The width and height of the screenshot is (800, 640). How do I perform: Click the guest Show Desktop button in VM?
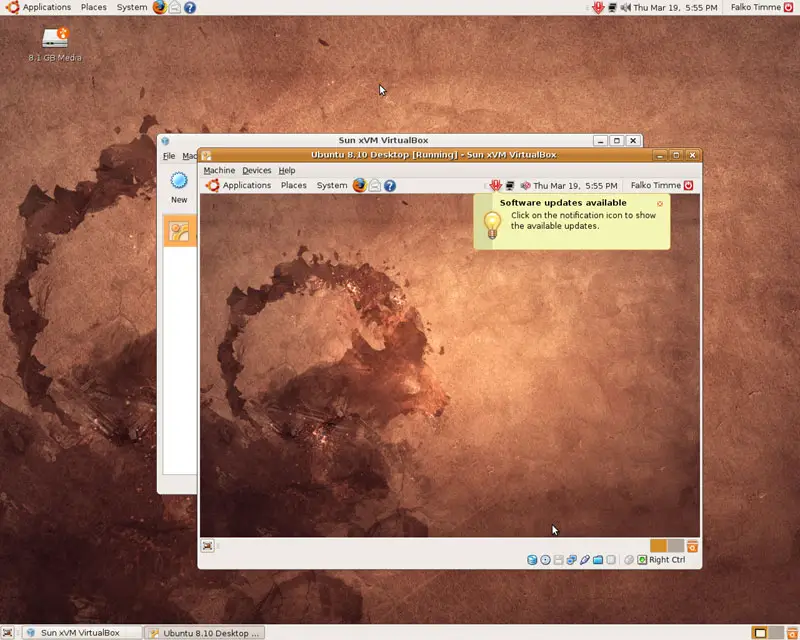208,546
